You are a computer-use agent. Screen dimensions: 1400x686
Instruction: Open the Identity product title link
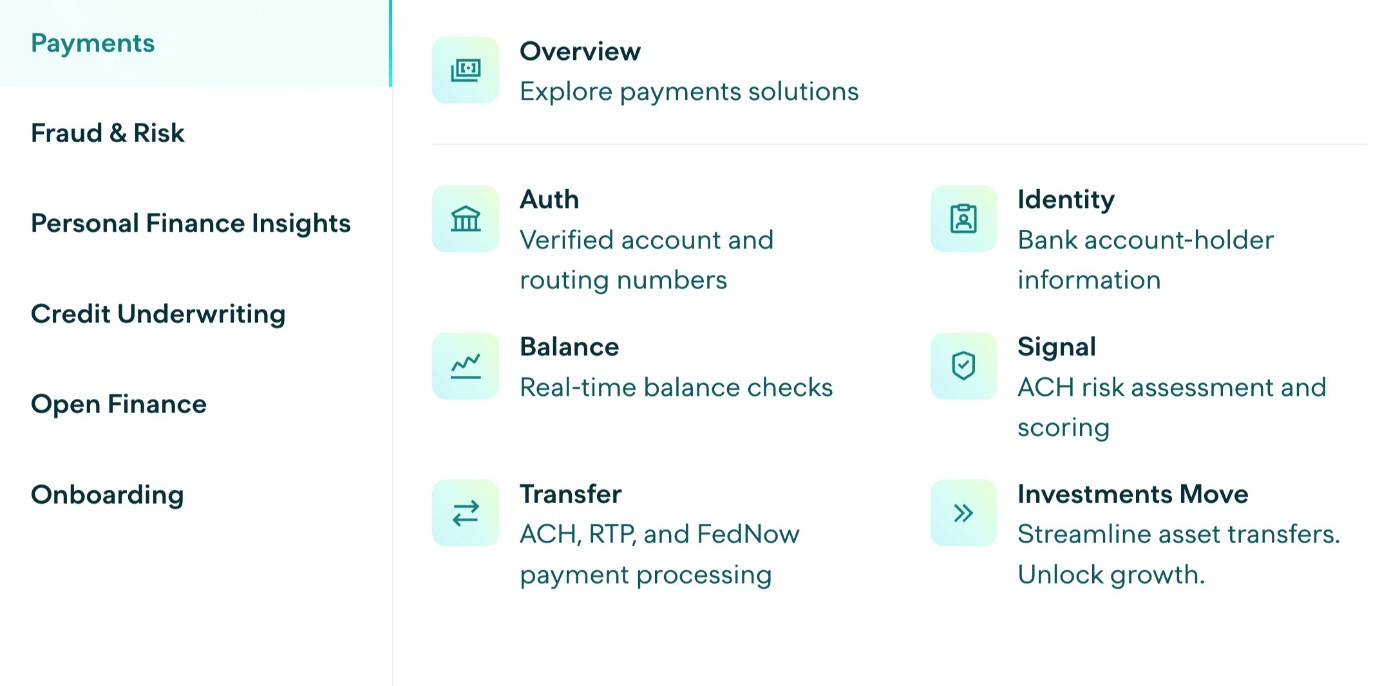coord(1066,199)
